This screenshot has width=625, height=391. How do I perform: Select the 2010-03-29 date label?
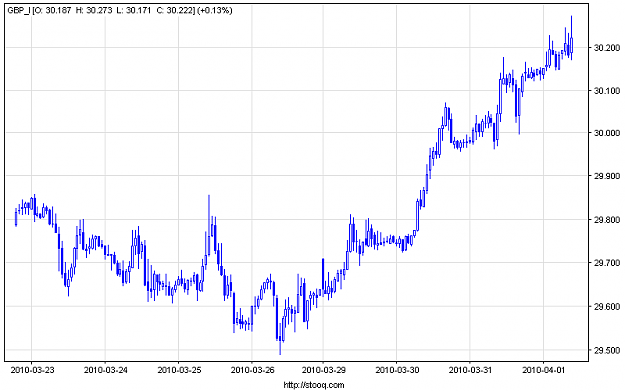[x=324, y=370]
